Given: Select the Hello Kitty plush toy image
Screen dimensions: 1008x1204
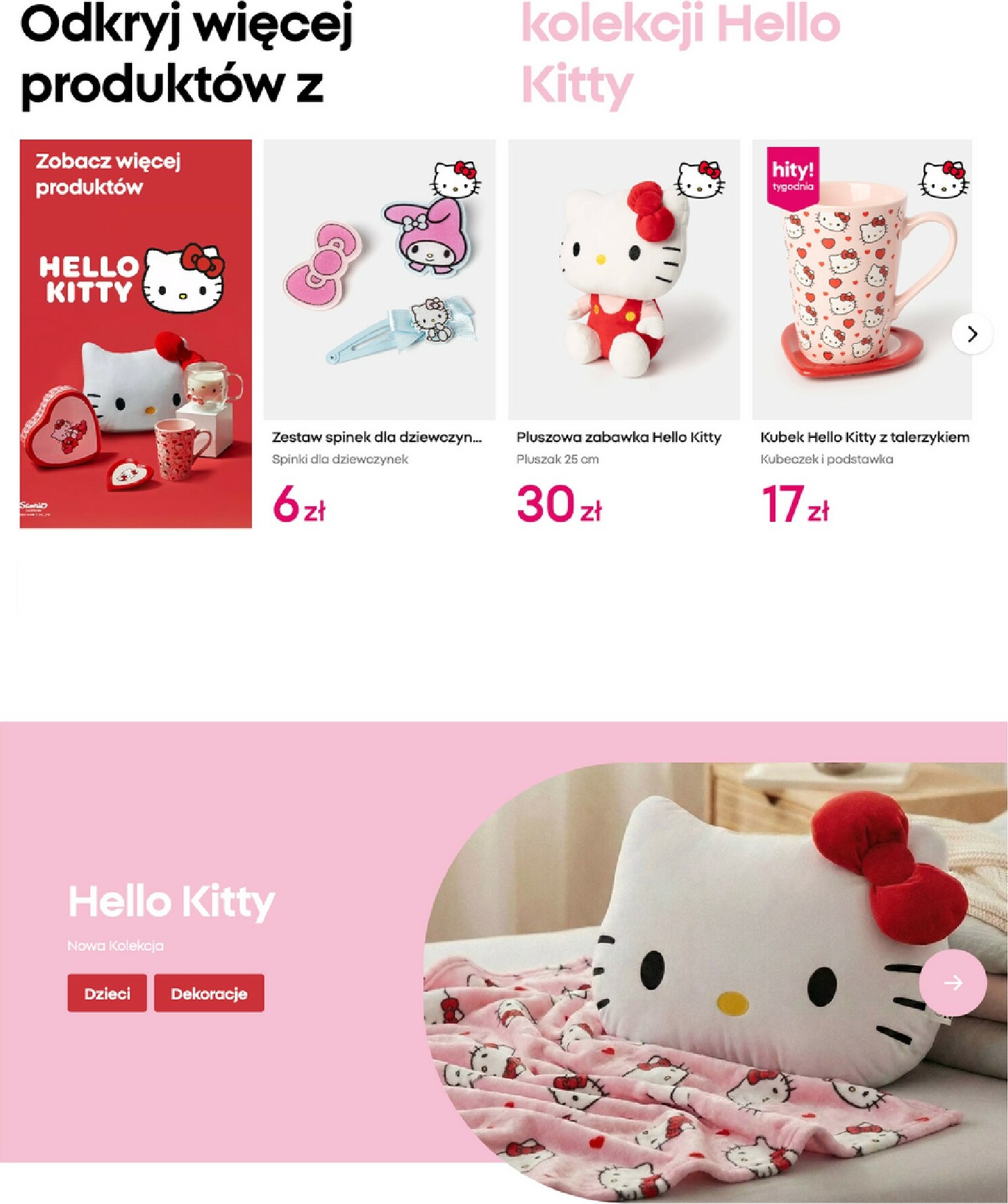Looking at the screenshot, I should (x=624, y=280).
